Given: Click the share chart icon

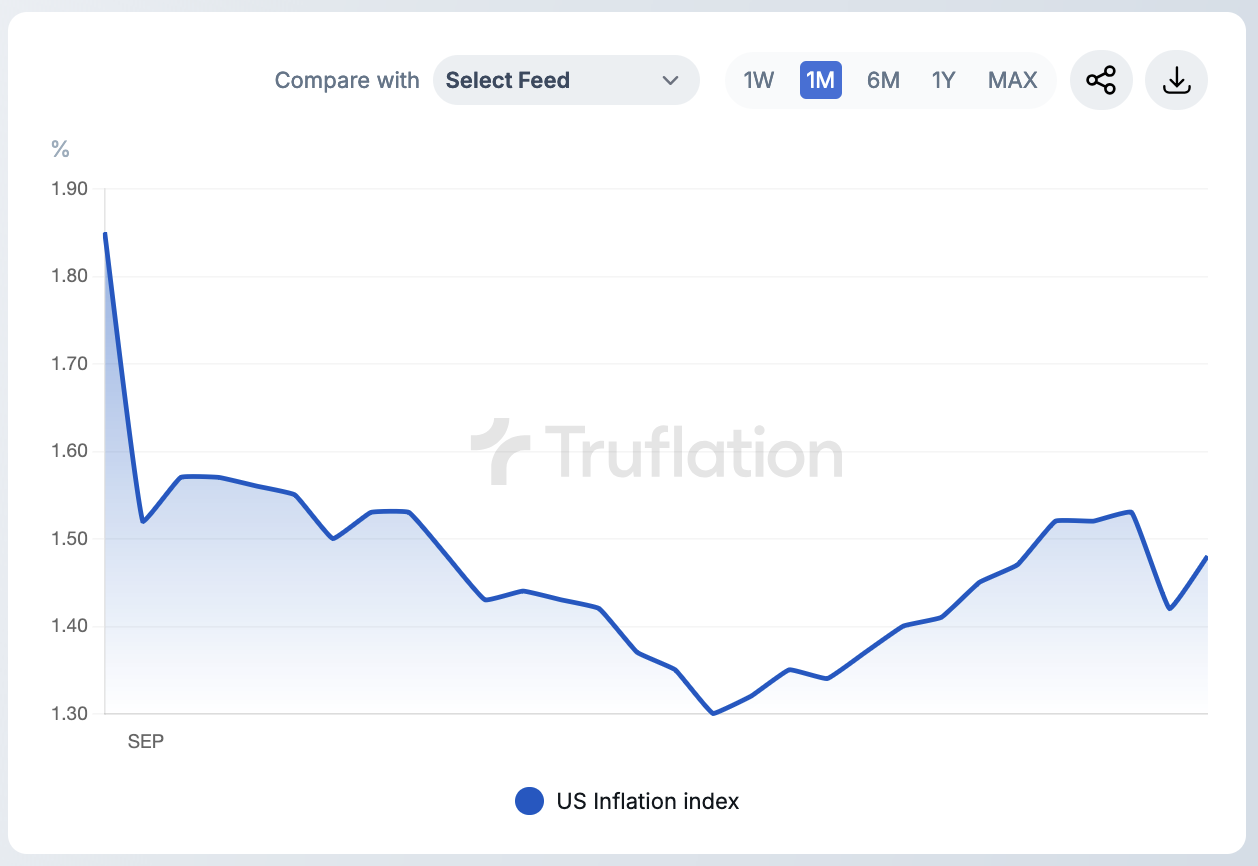Looking at the screenshot, I should coord(1101,80).
